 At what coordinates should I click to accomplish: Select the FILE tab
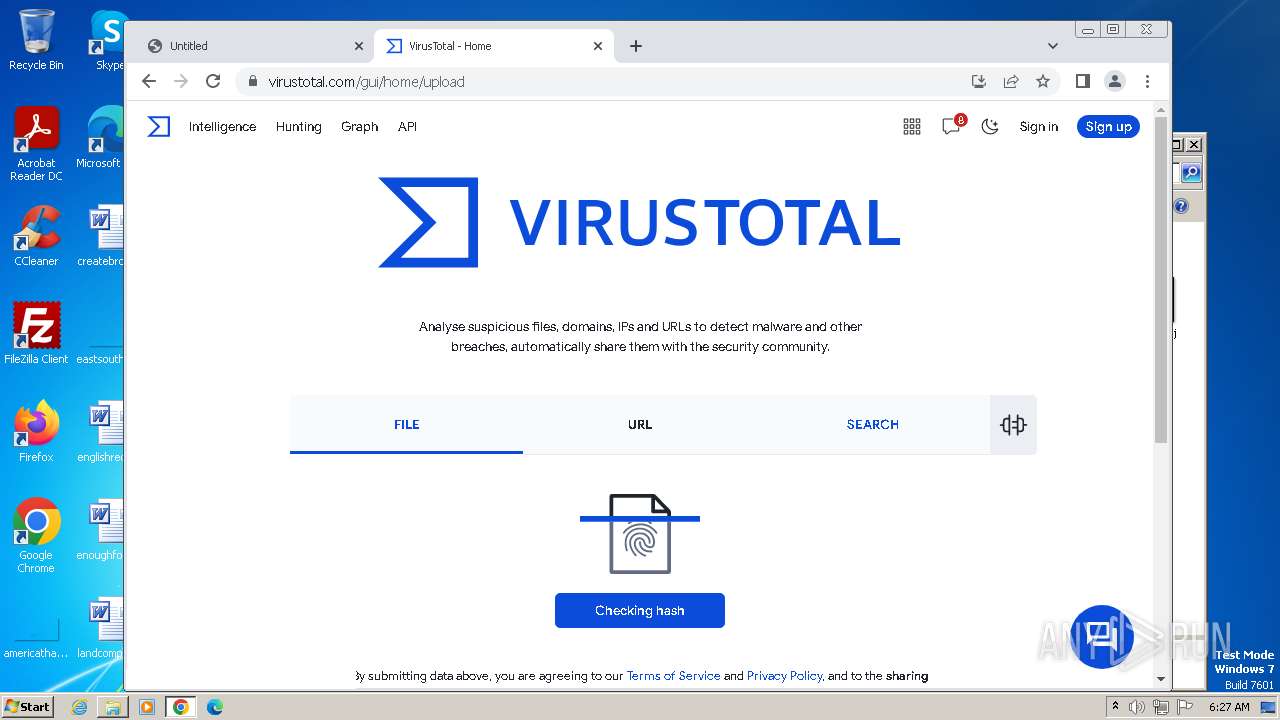(x=406, y=424)
